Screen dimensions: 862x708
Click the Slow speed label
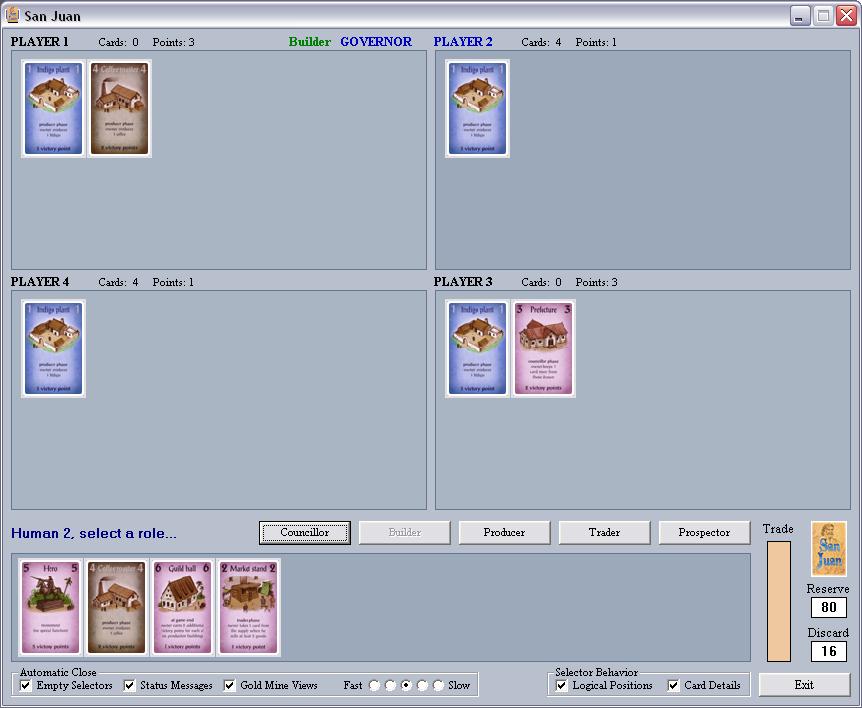tap(459, 685)
